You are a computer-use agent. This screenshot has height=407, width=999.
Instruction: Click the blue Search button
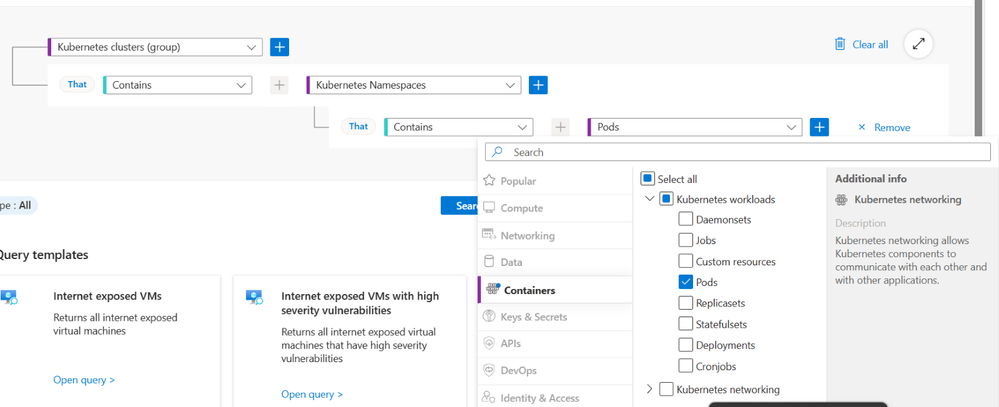(460, 206)
